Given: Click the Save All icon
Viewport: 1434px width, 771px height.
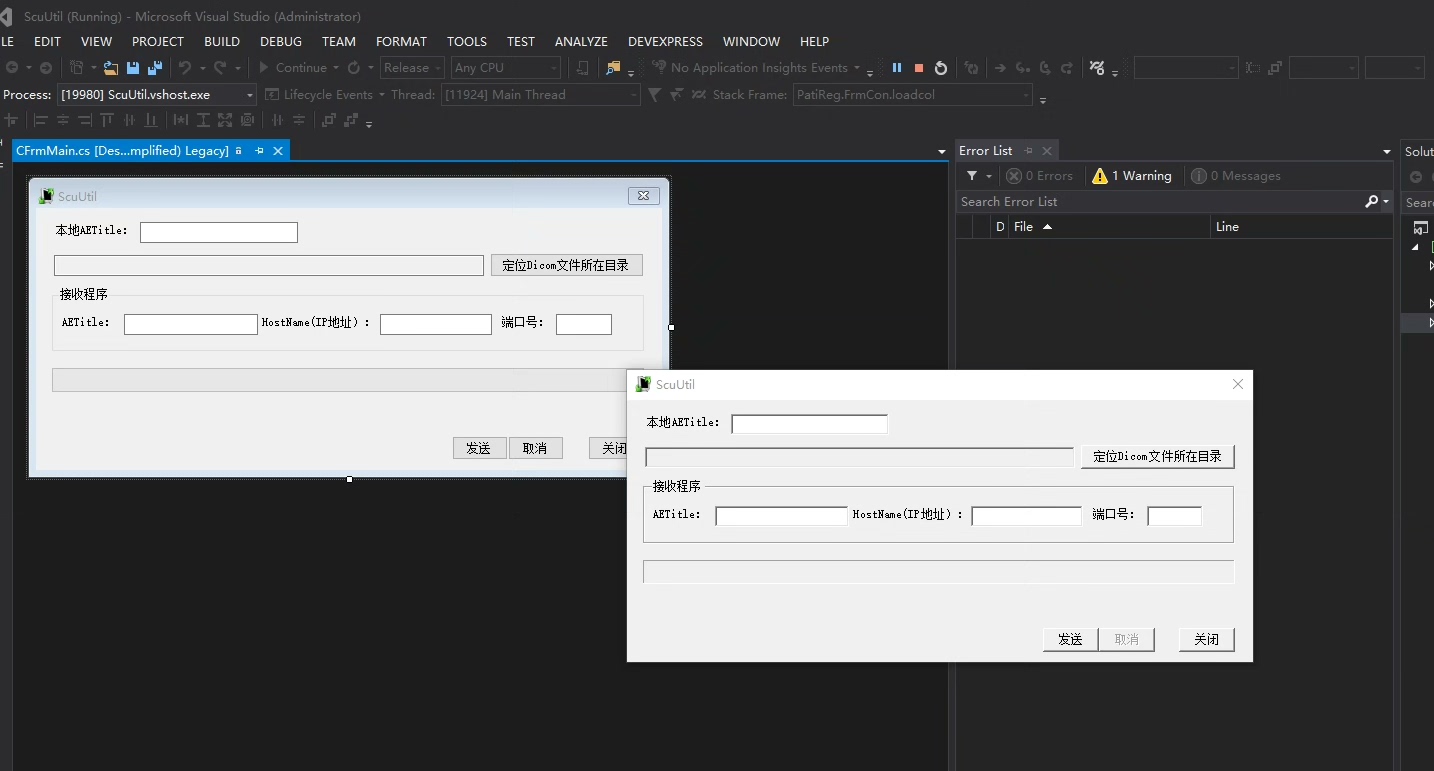Looking at the screenshot, I should [x=155, y=68].
